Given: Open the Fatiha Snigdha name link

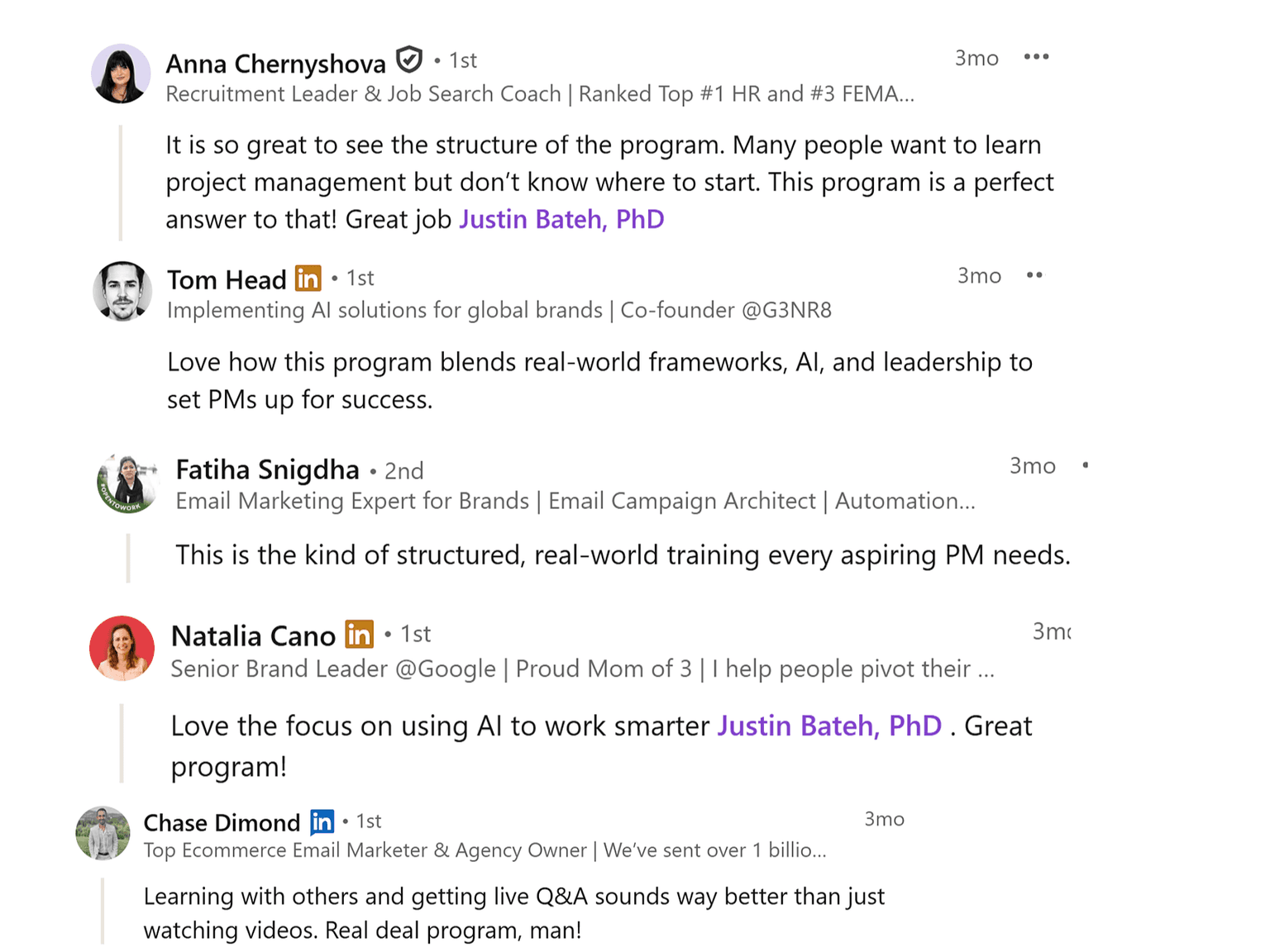Looking at the screenshot, I should click(268, 469).
